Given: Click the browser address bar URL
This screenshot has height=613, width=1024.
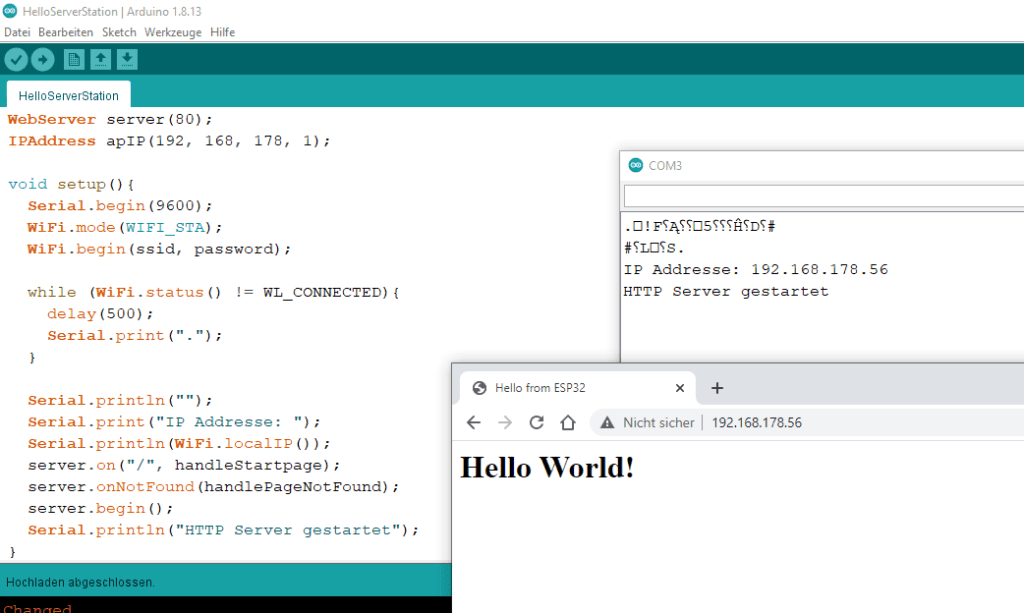Looking at the screenshot, I should 756,423.
